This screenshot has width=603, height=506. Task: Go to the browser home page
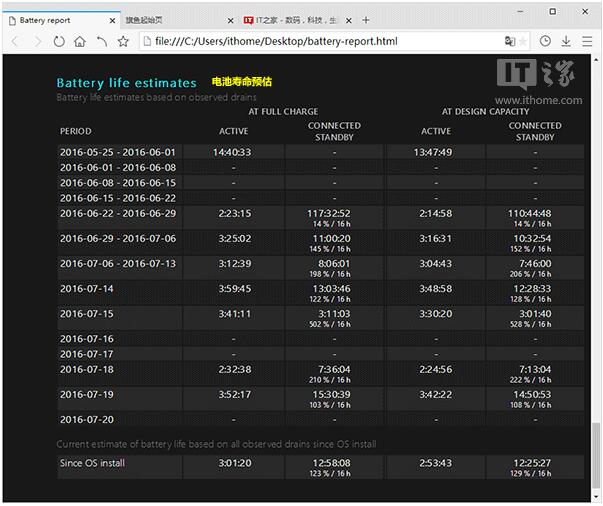(80, 41)
